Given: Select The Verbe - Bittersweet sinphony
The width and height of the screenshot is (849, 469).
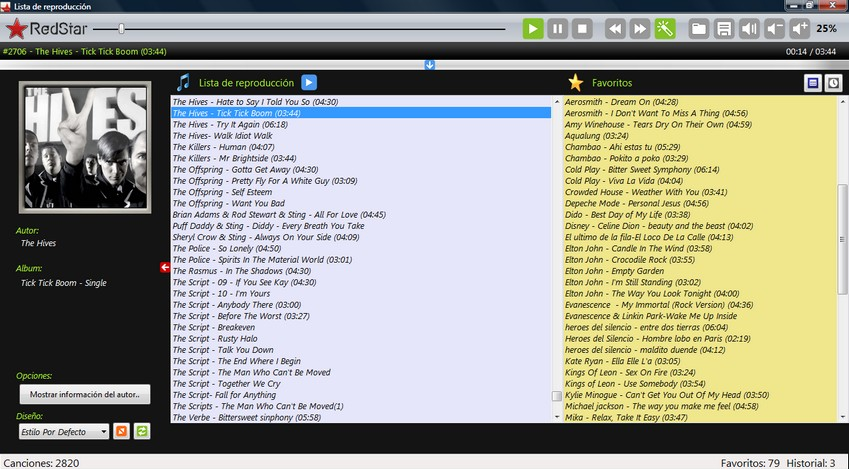Looking at the screenshot, I should click(361, 417).
